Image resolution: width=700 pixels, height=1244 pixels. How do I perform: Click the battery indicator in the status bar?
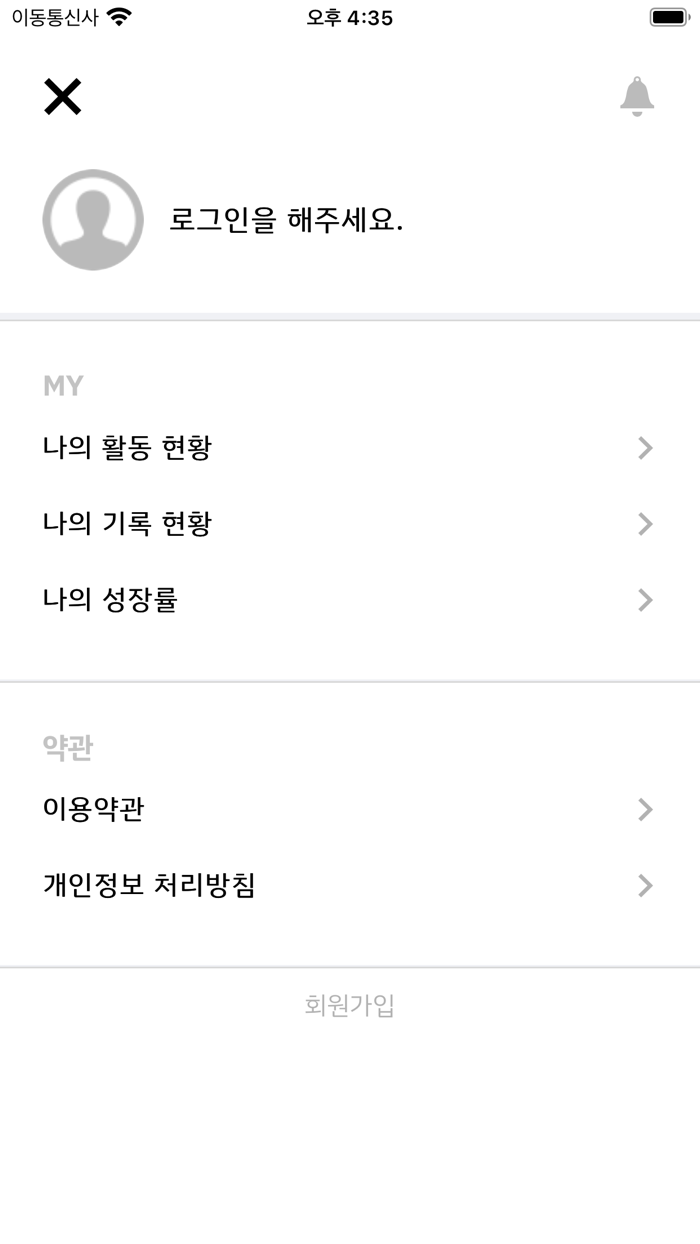pos(668,16)
